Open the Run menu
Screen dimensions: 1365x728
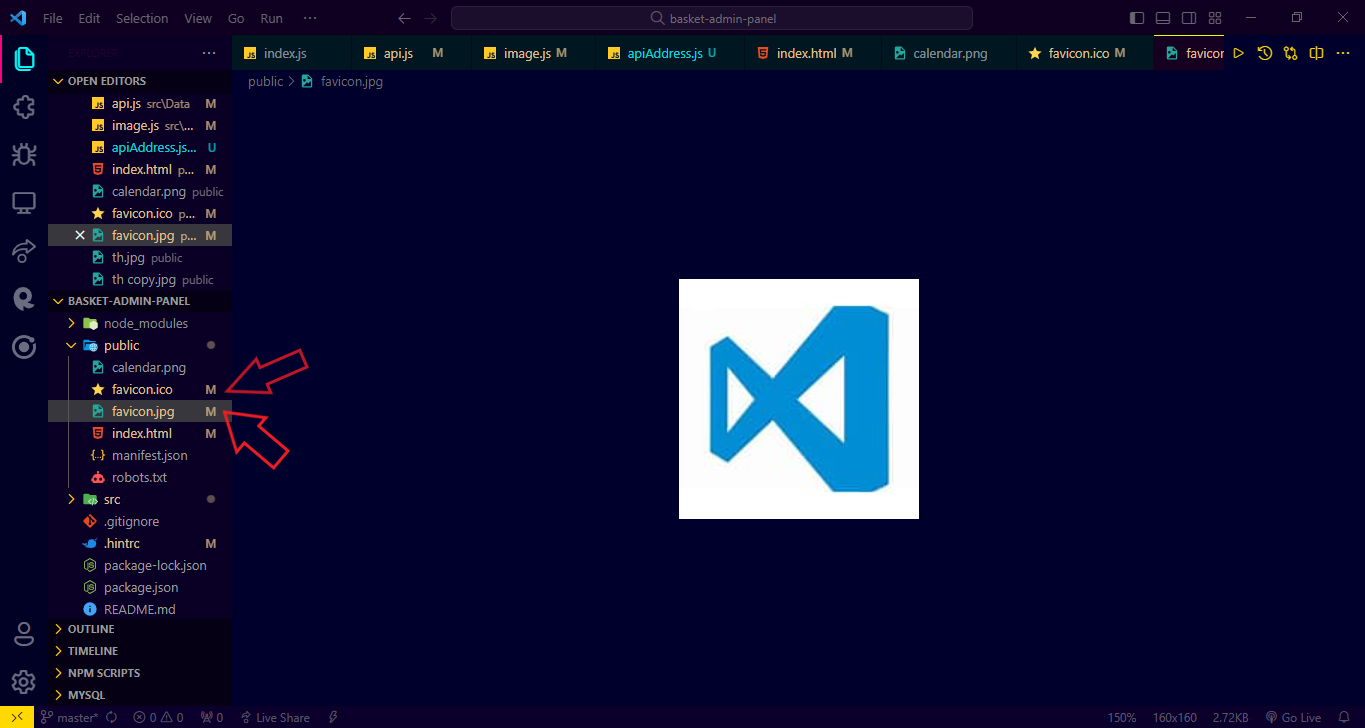[271, 18]
